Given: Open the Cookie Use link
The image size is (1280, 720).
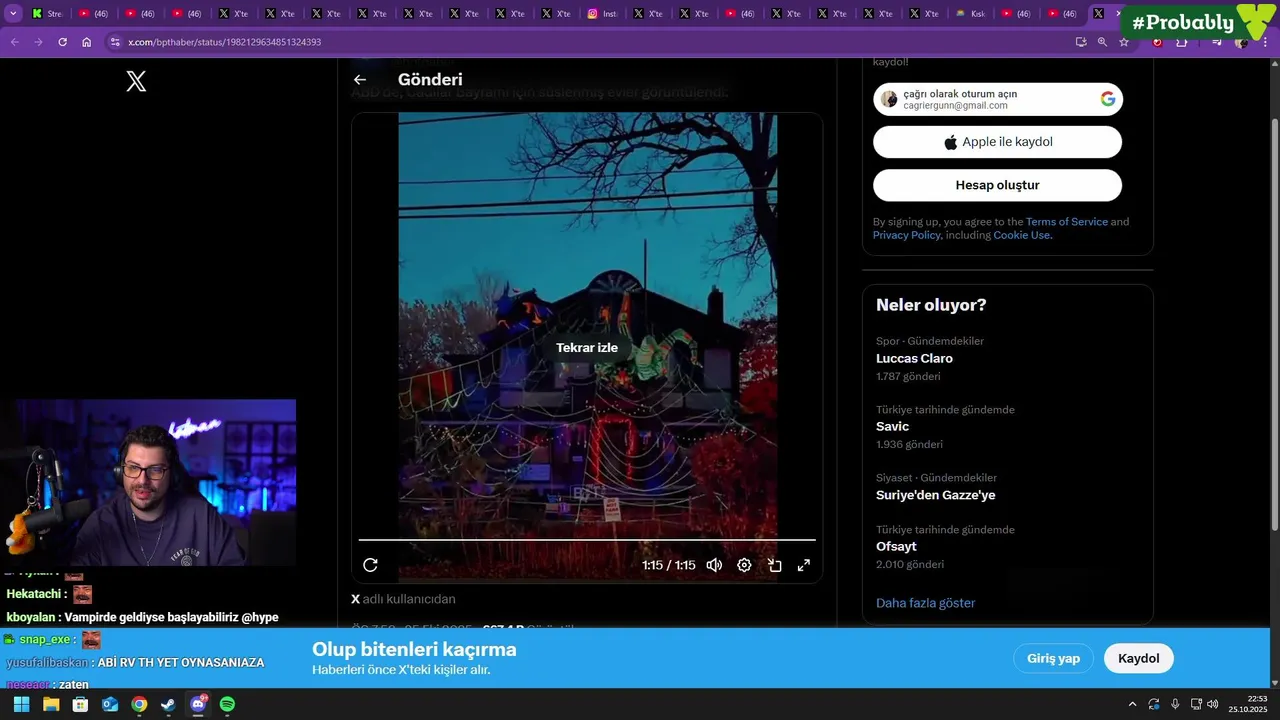Looking at the screenshot, I should point(1022,235).
